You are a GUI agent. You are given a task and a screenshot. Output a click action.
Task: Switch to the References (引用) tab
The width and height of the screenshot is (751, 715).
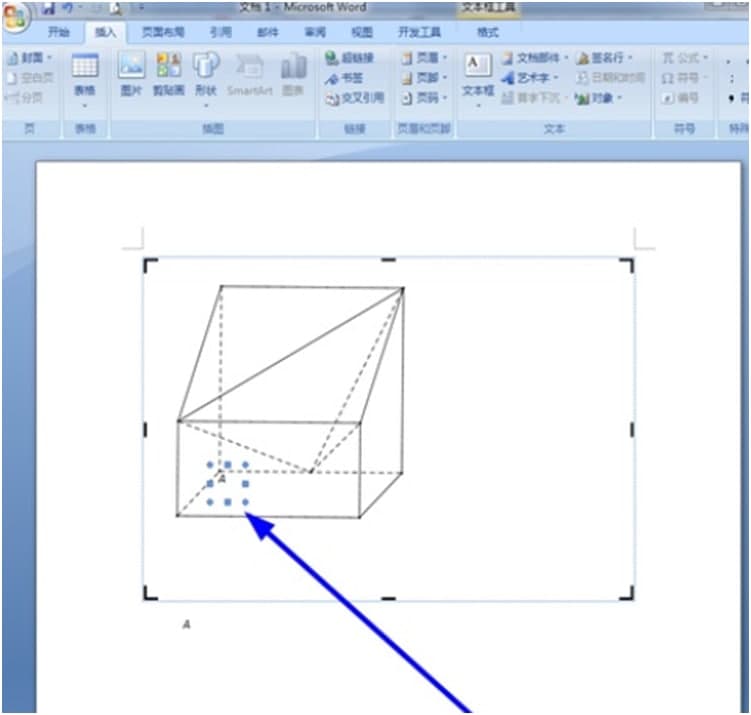(221, 32)
